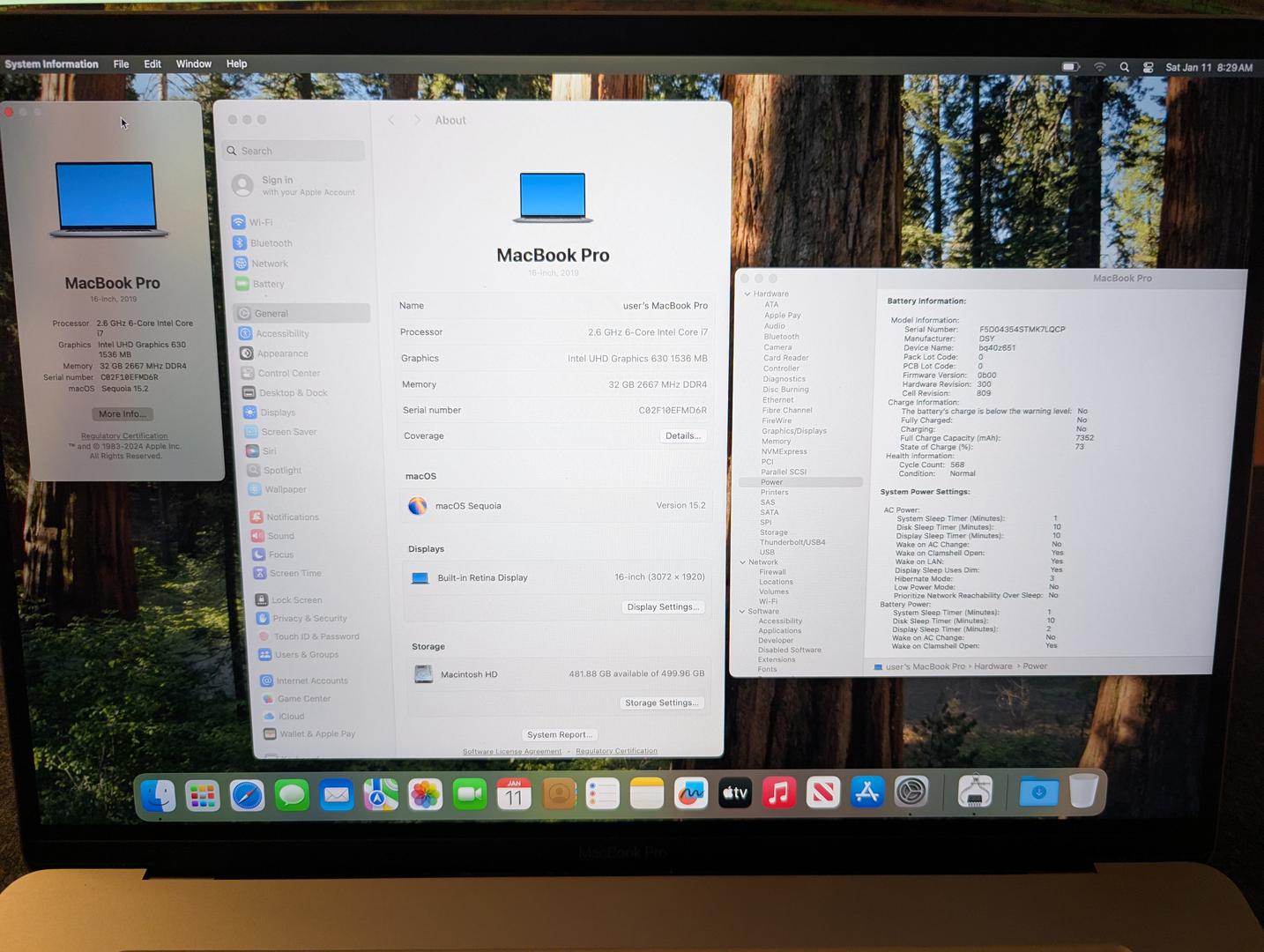This screenshot has height=952, width=1264.
Task: Select Thunderbolt/USB4 in System Information sidebar
Action: [792, 542]
